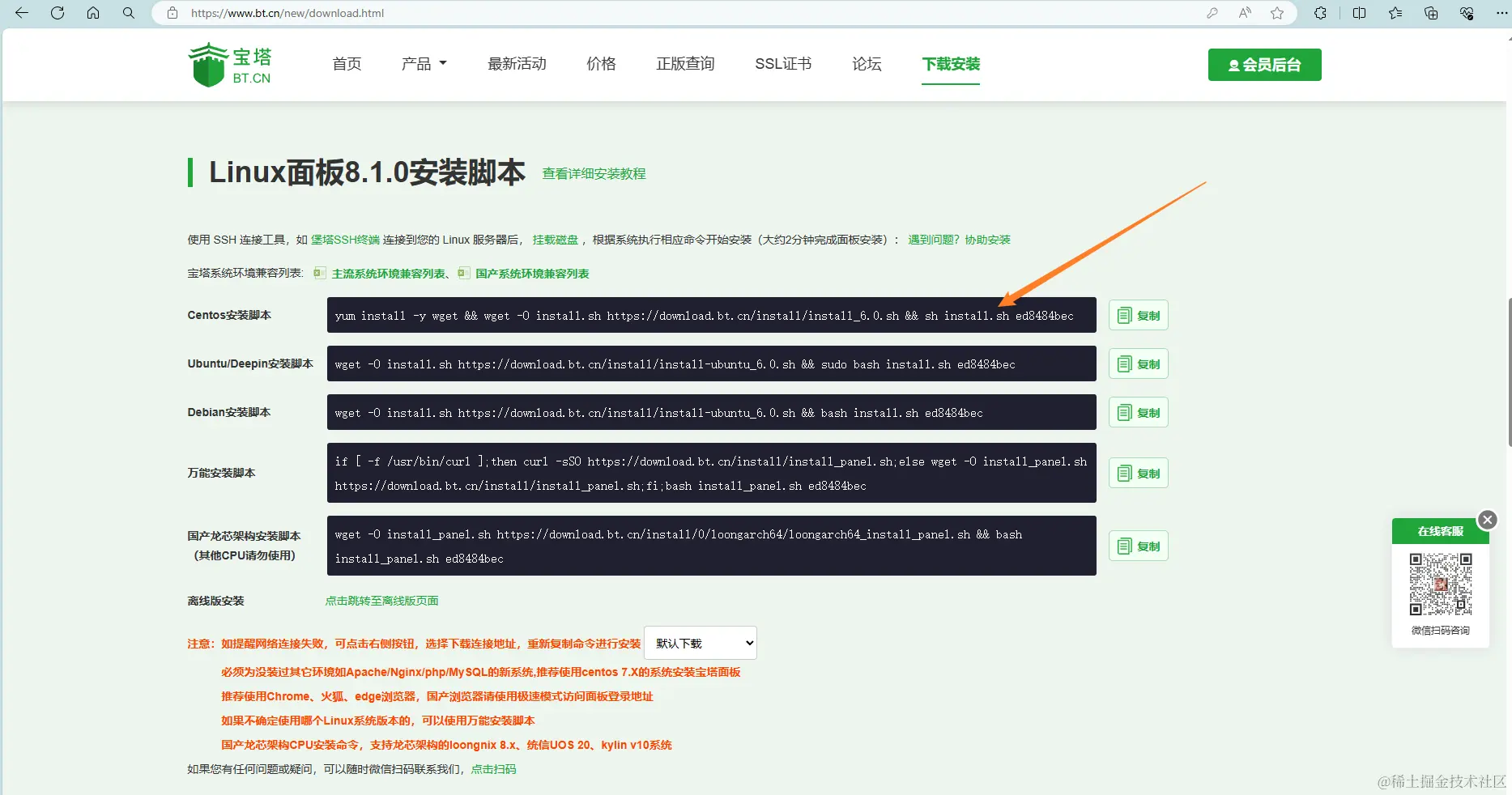1512x795 pixels.
Task: Click the 遇到问题？协助安装 link
Action: 959,240
